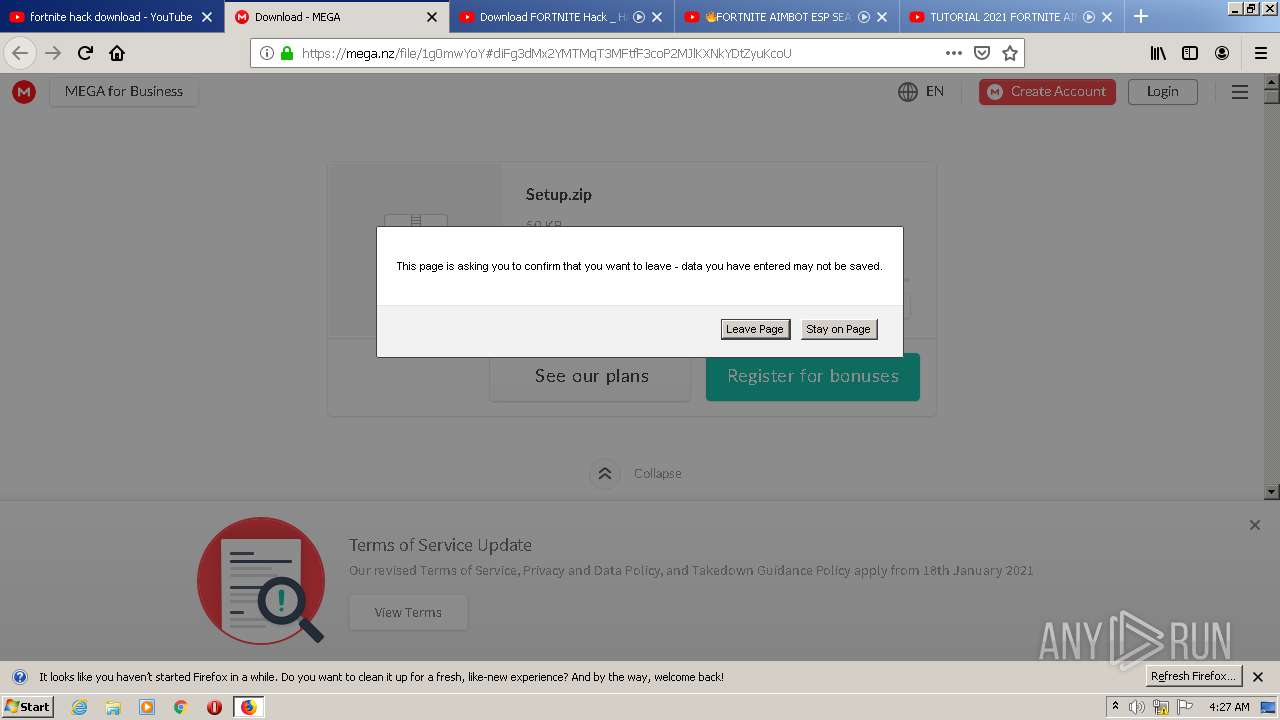
Task: Switch to TUTORIAL 2021 FORTNITE tab
Action: click(1011, 17)
